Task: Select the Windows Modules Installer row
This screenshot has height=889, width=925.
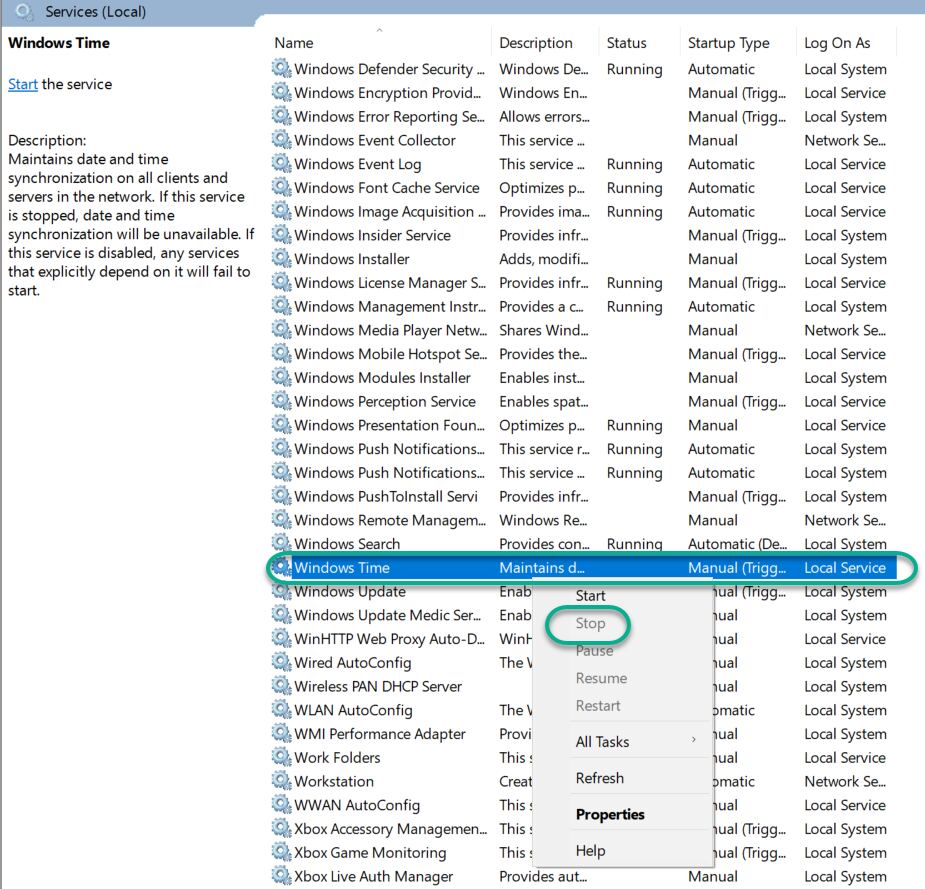Action: [x=583, y=378]
